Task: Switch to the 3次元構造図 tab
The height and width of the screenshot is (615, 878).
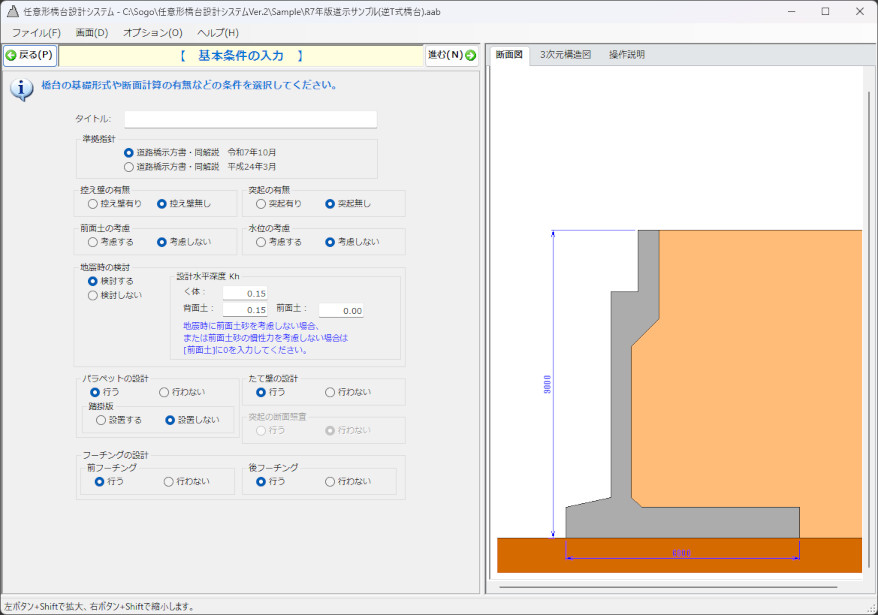Action: click(565, 55)
